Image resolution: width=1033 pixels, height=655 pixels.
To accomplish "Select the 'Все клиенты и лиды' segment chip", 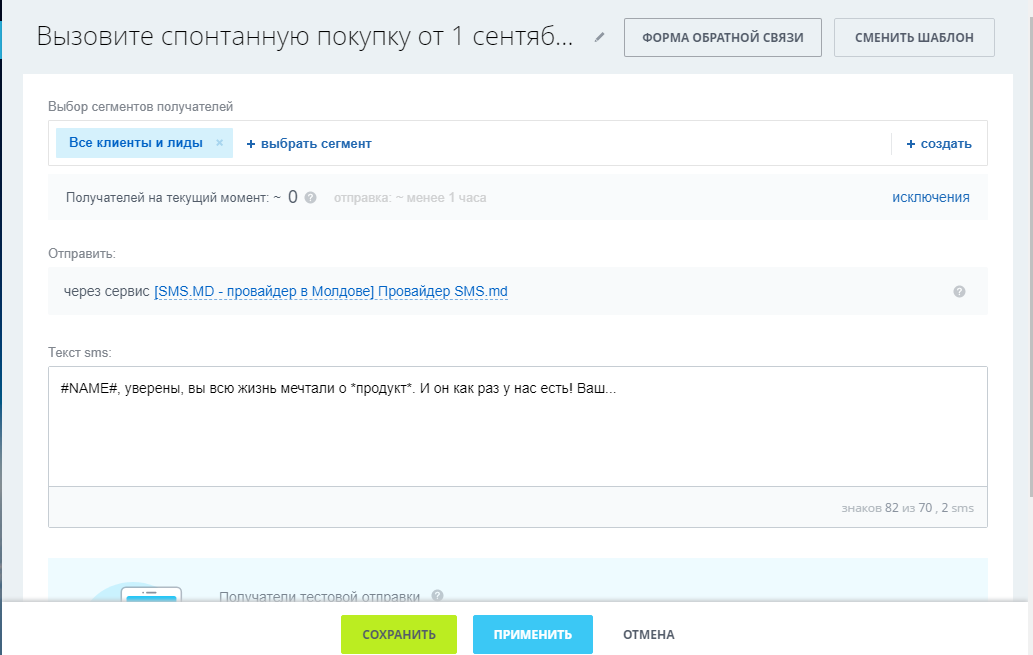I will click(135, 143).
